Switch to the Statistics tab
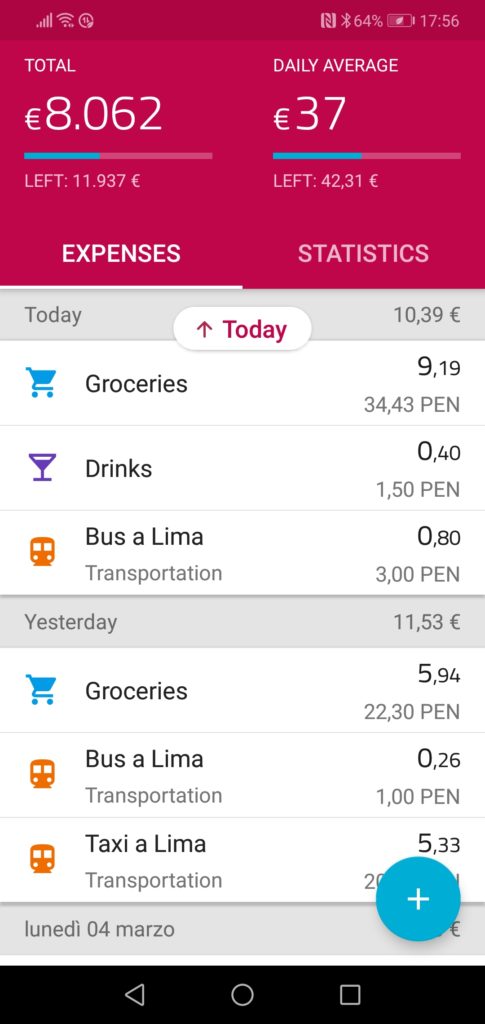The width and height of the screenshot is (485, 1024). pyautogui.click(x=364, y=253)
